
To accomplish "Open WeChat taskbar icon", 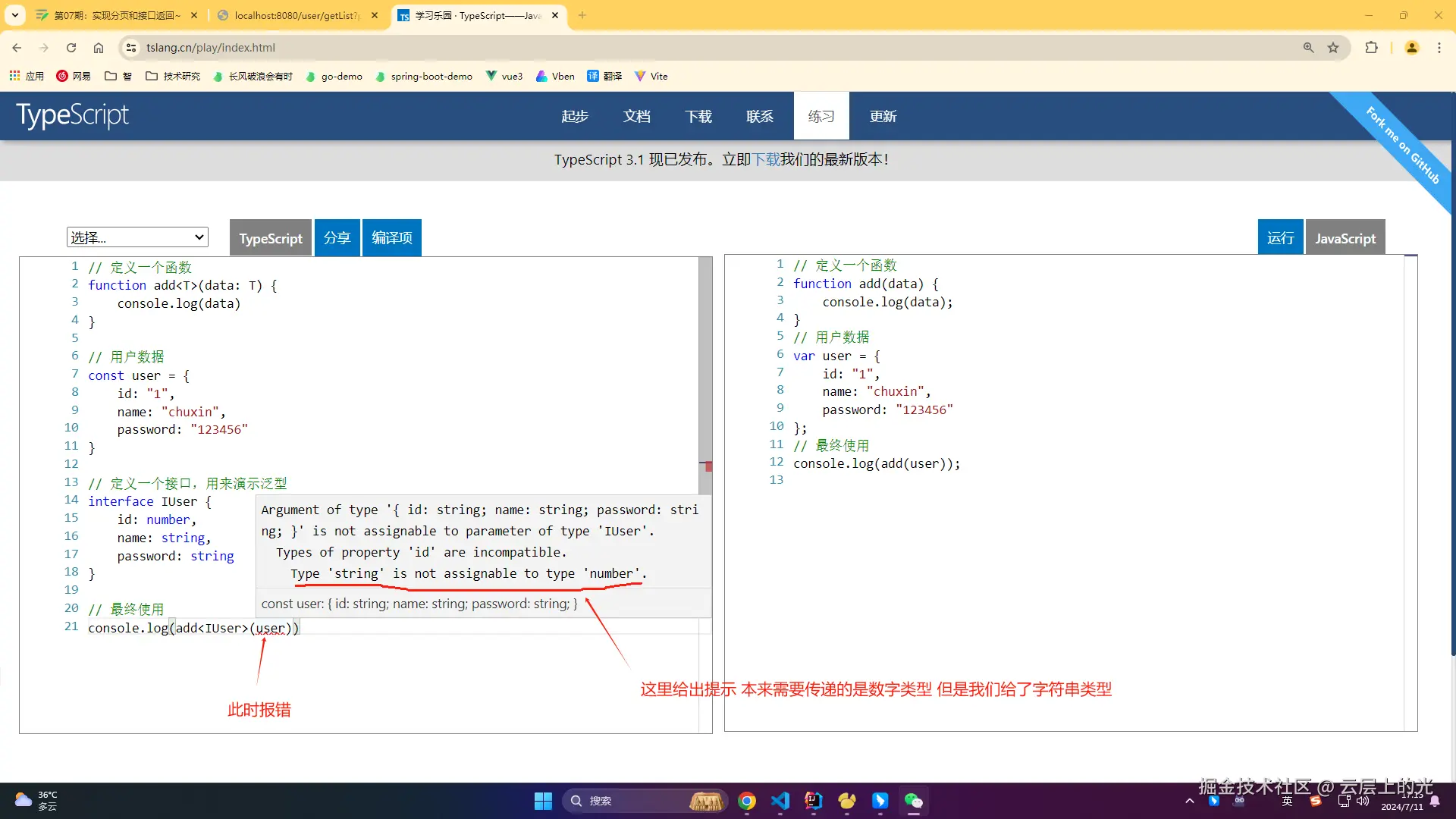I will [x=914, y=801].
